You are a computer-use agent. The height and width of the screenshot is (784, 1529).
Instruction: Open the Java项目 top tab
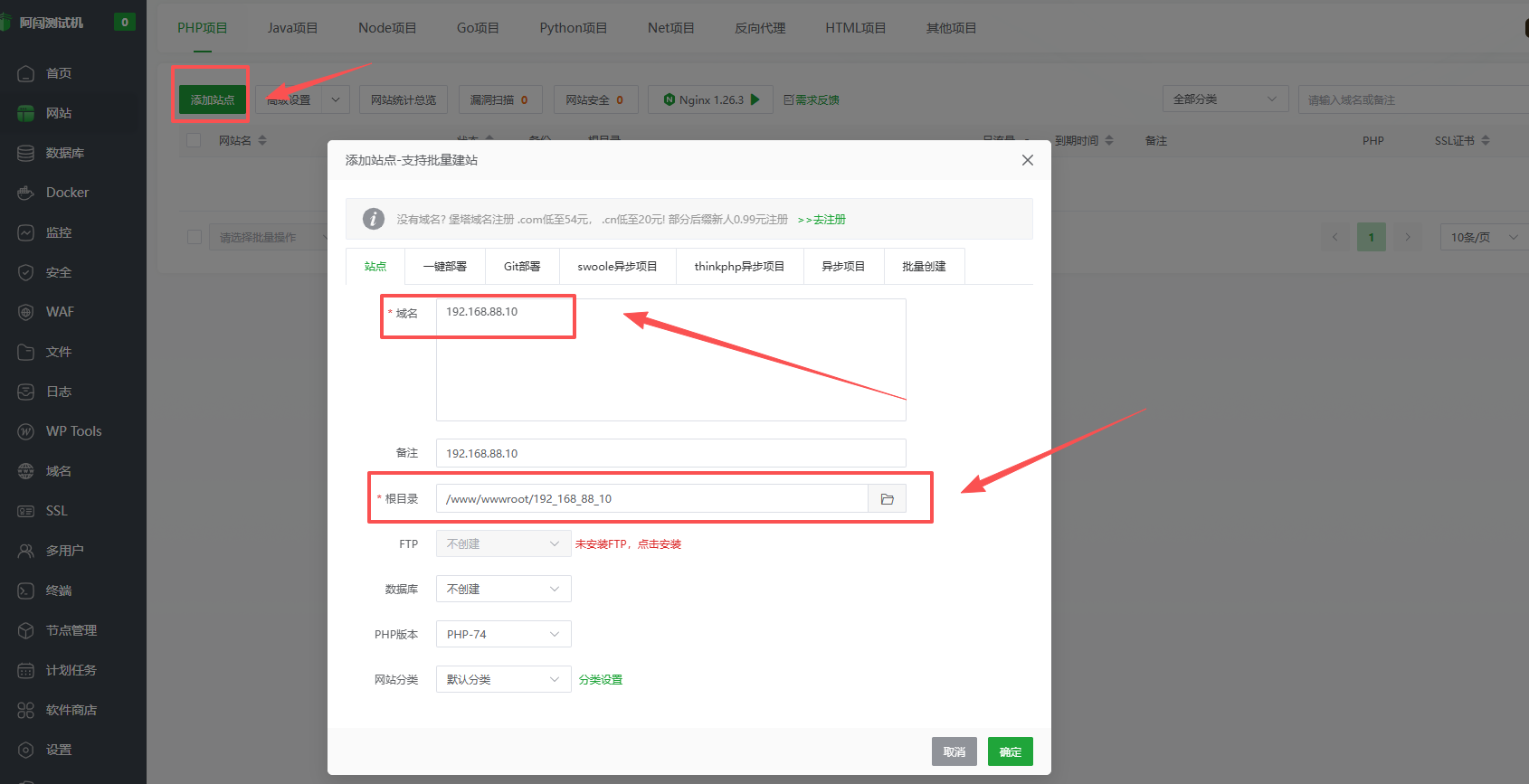coord(292,28)
